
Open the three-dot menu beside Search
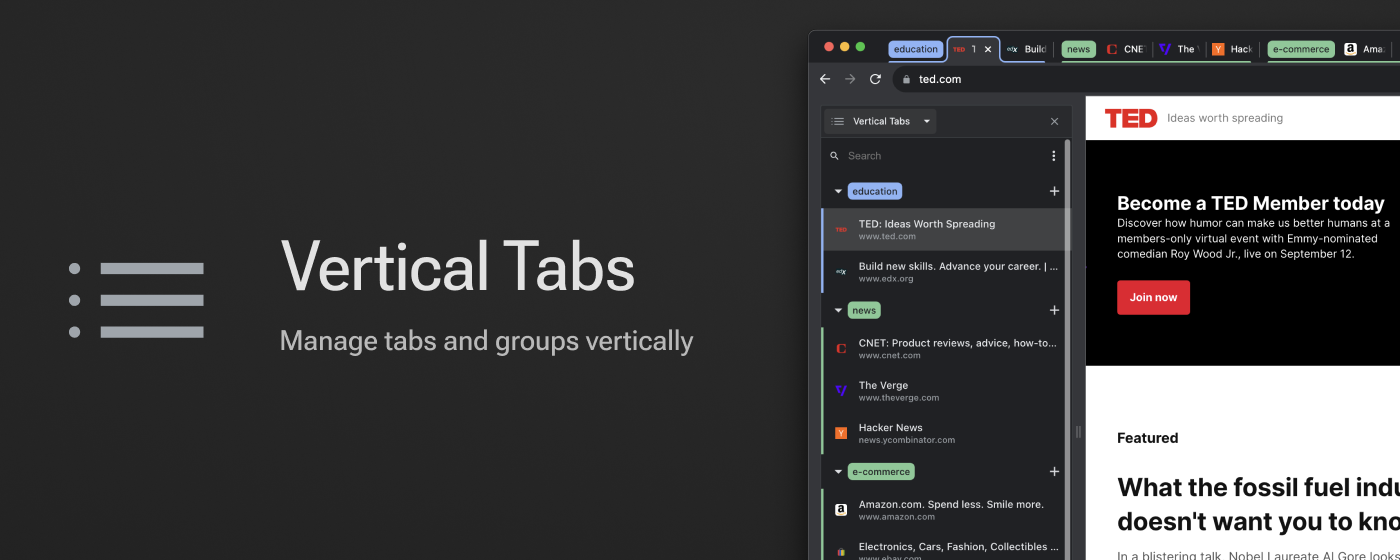tap(1053, 156)
